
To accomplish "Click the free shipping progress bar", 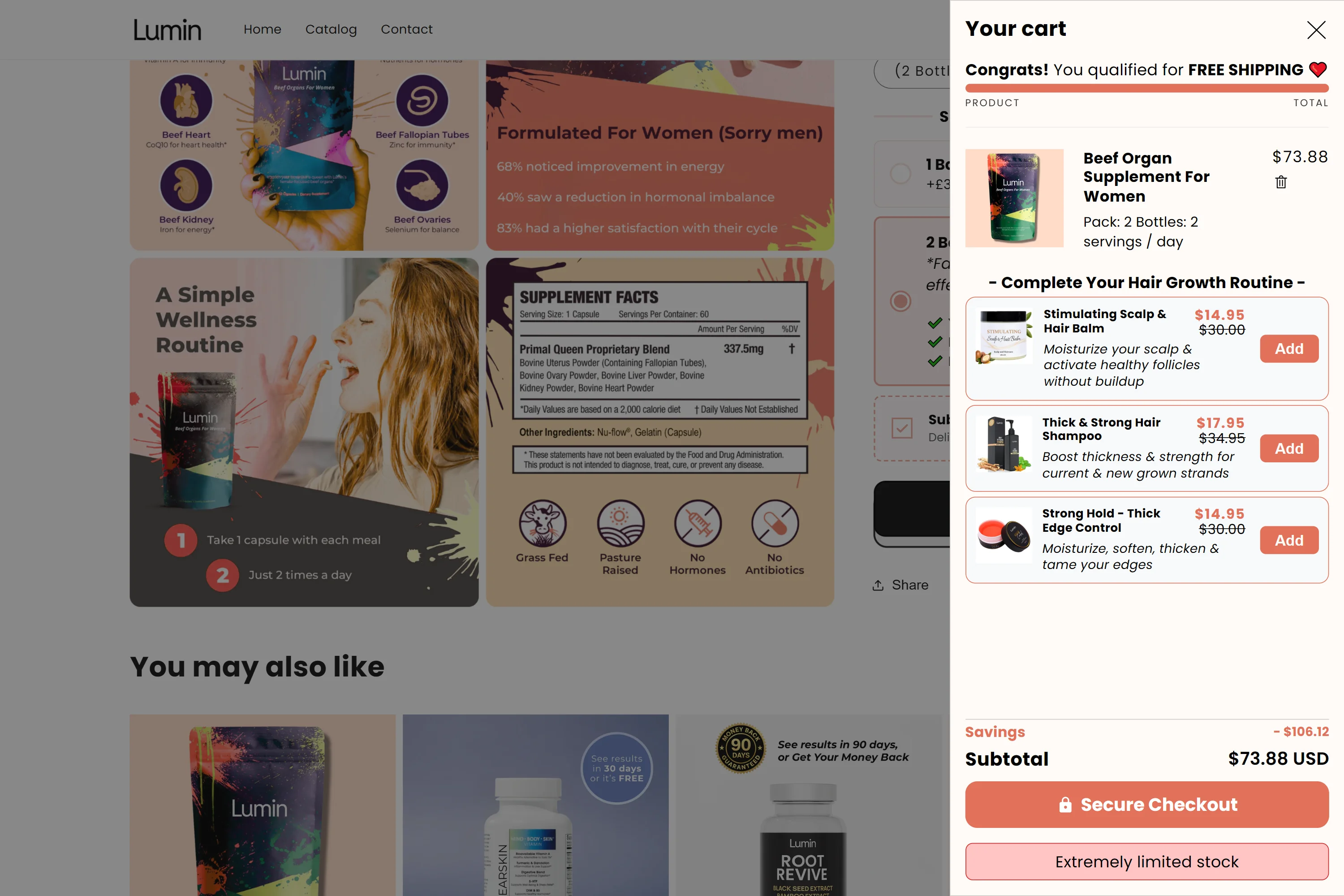I will pyautogui.click(x=1146, y=88).
